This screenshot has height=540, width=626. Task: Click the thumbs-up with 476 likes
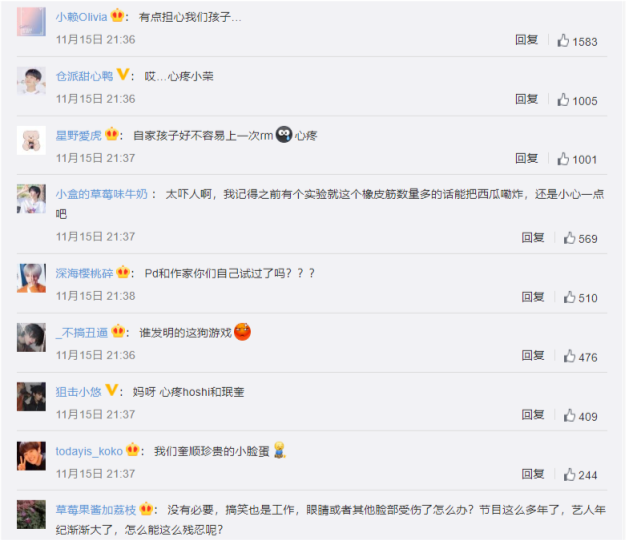[x=569, y=356]
